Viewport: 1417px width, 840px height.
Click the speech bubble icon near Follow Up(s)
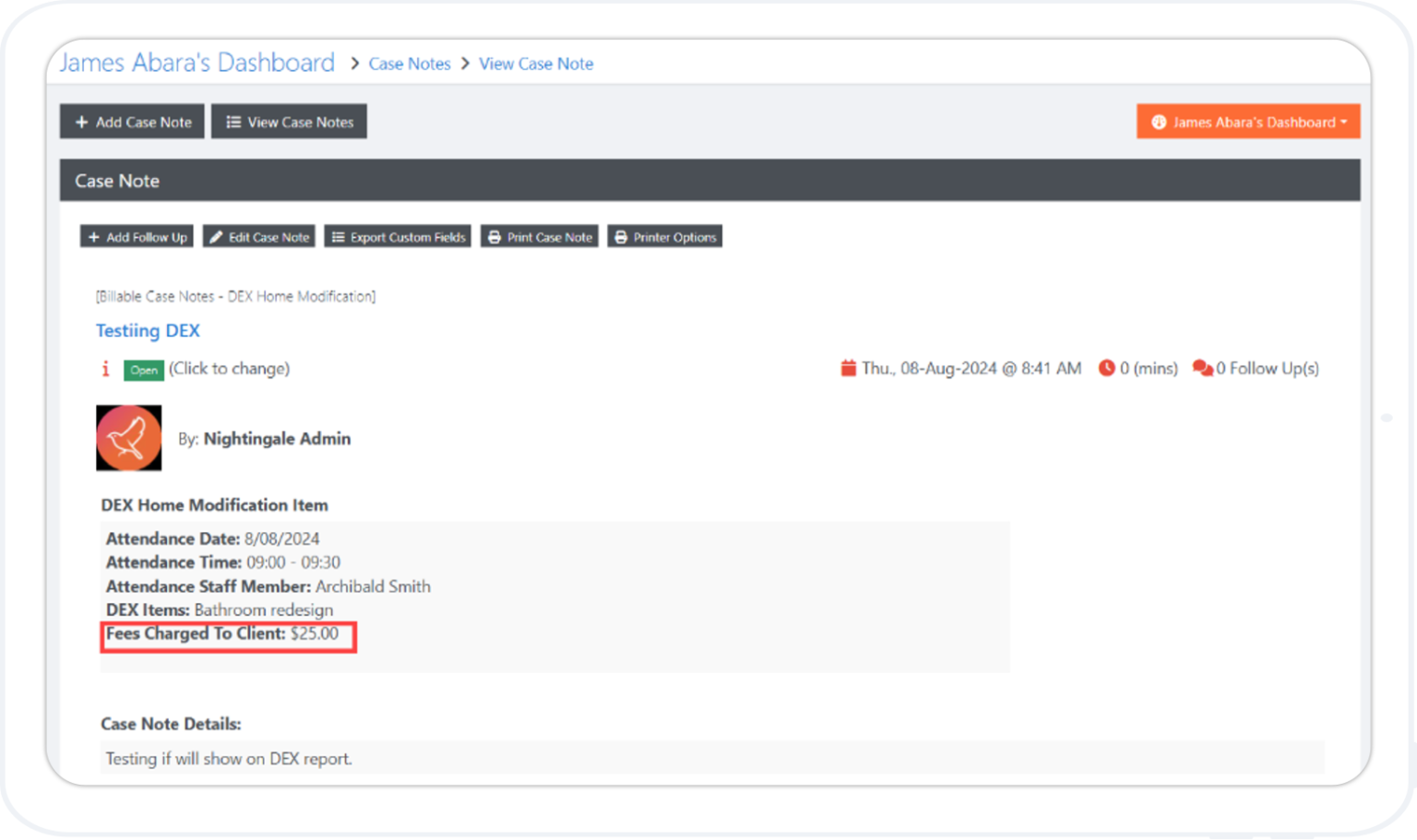1204,367
